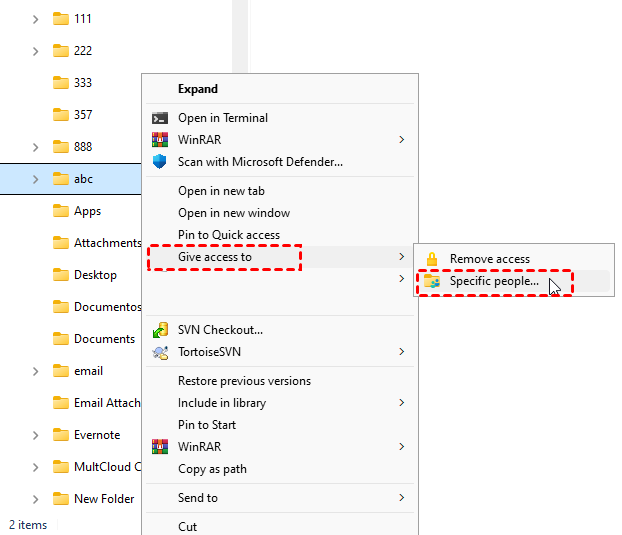
Task: Open the Send to submenu arrow
Action: 402,498
